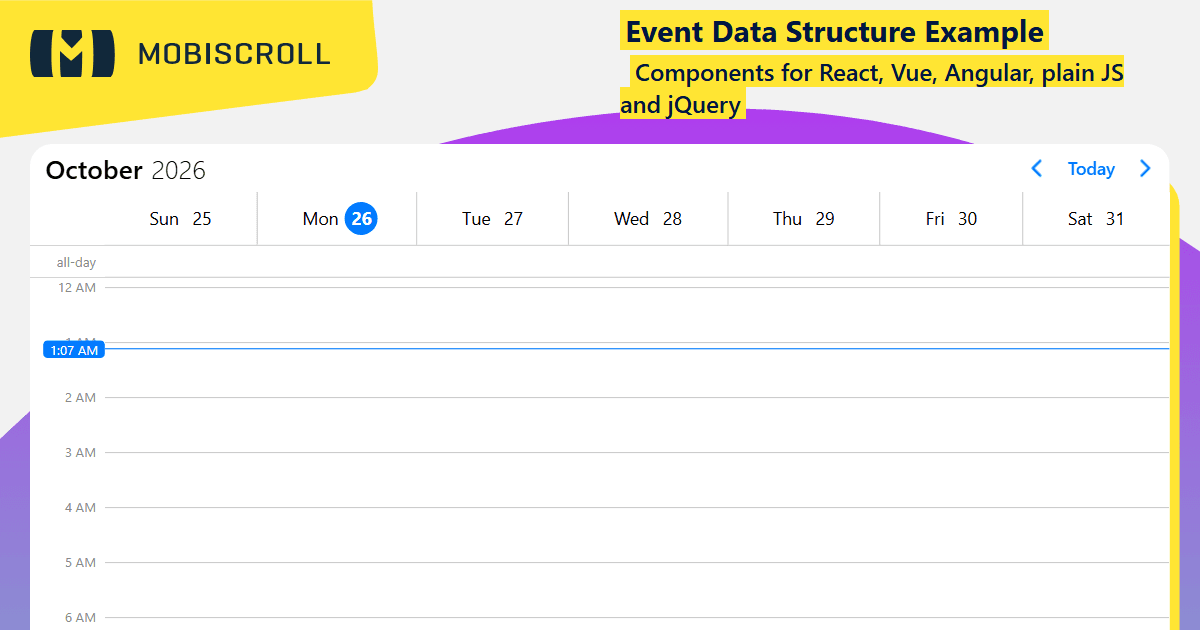Viewport: 1200px width, 630px height.
Task: Click the 5 AM time label
Action: click(80, 562)
